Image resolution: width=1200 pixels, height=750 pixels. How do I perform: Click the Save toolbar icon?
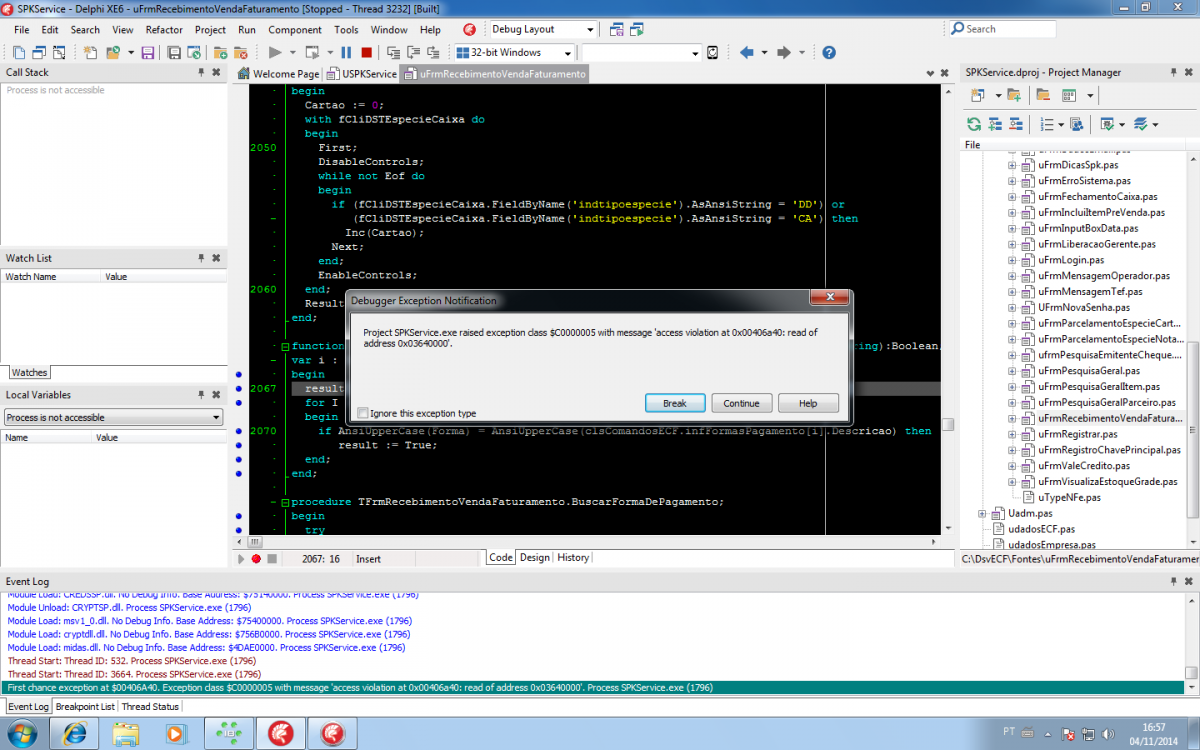[148, 52]
